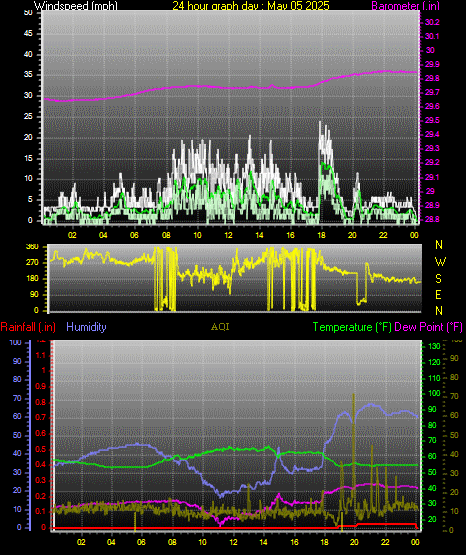Click wind direction axis value 180
This screenshot has height=555, width=466.
click(33, 279)
